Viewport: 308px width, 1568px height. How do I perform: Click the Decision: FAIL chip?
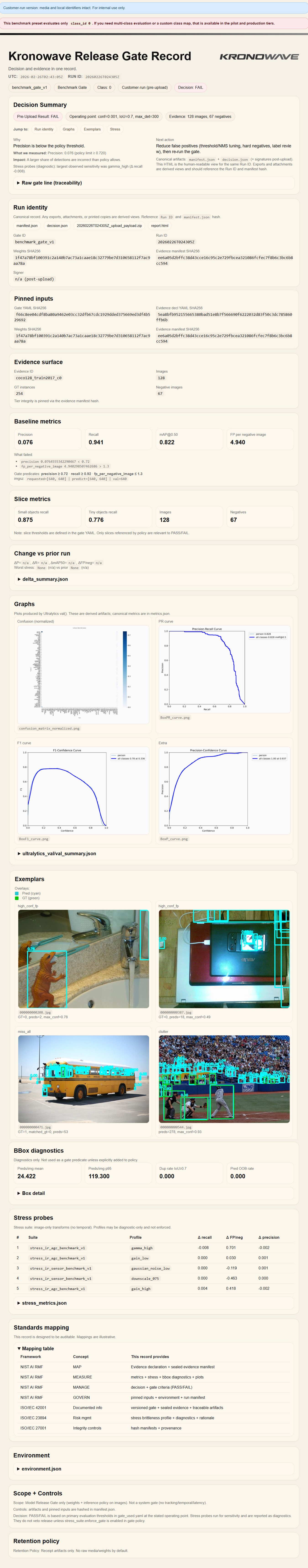[191, 88]
